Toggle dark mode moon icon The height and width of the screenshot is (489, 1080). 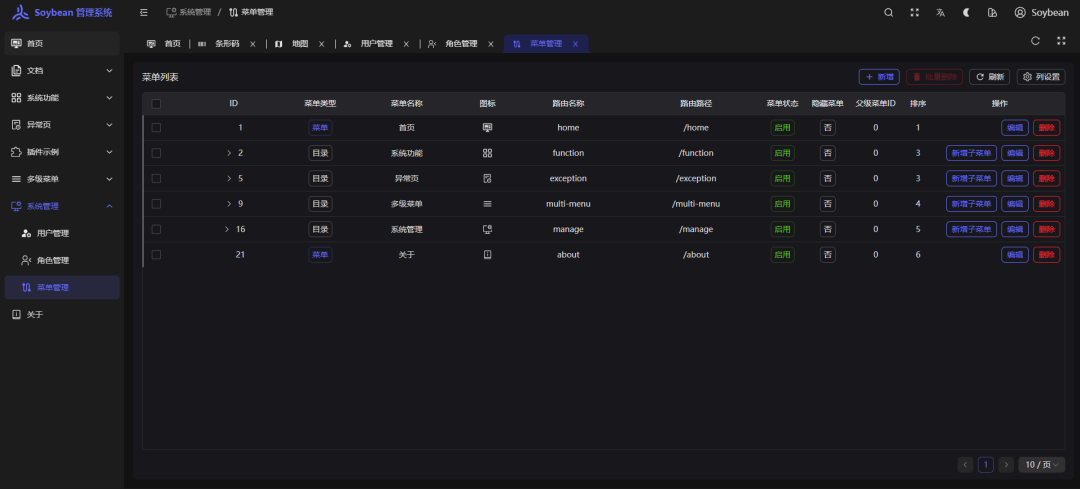point(966,13)
